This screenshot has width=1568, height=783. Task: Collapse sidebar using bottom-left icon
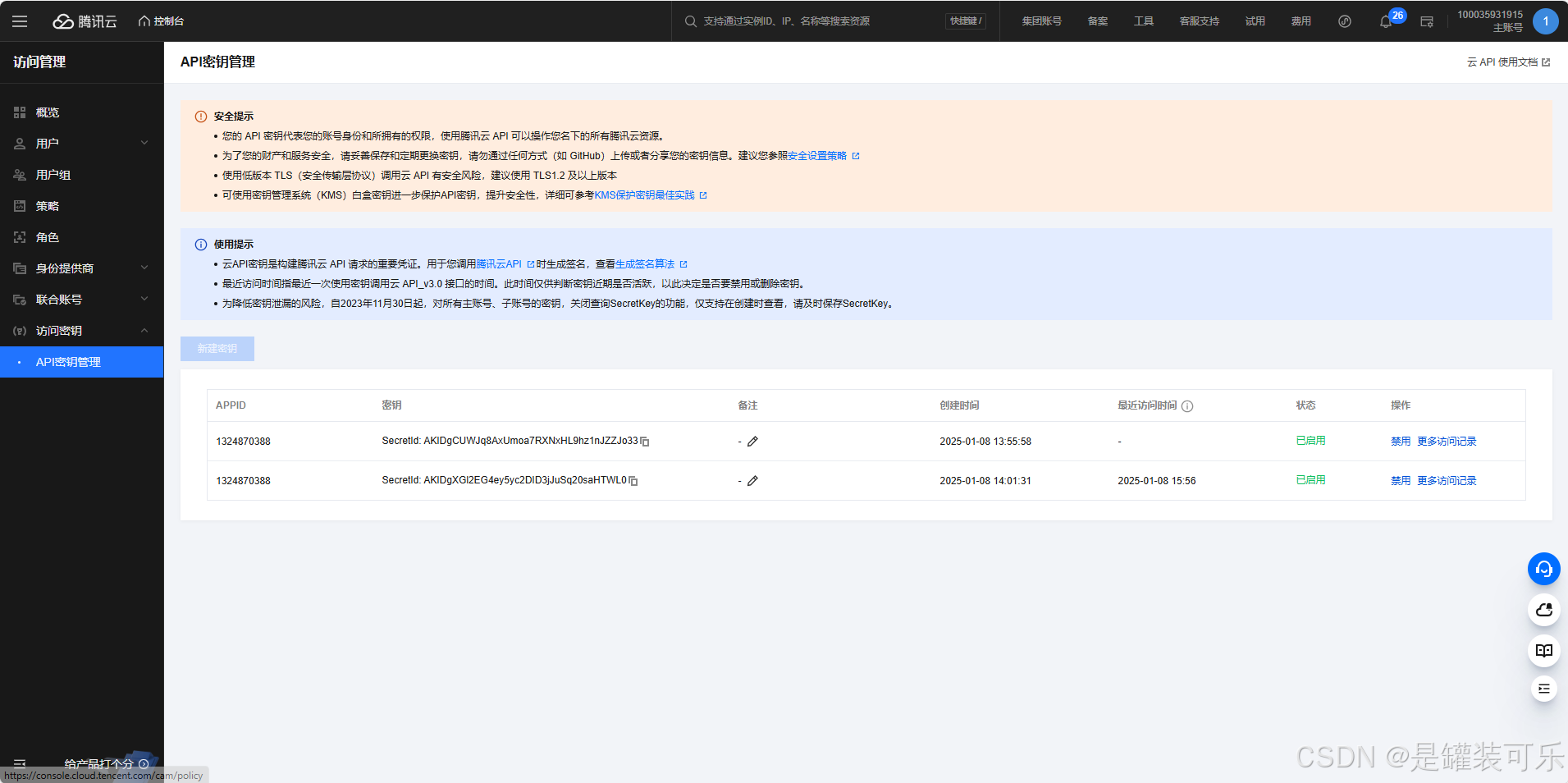coord(20,764)
